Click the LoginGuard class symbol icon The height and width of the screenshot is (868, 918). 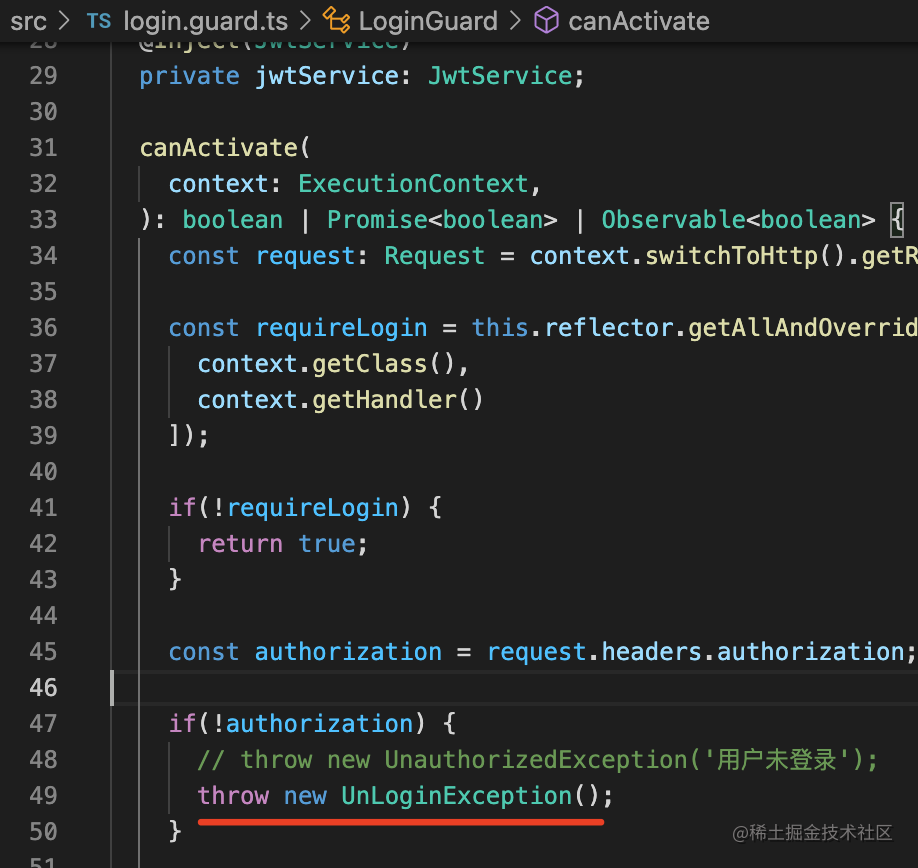tap(335, 21)
